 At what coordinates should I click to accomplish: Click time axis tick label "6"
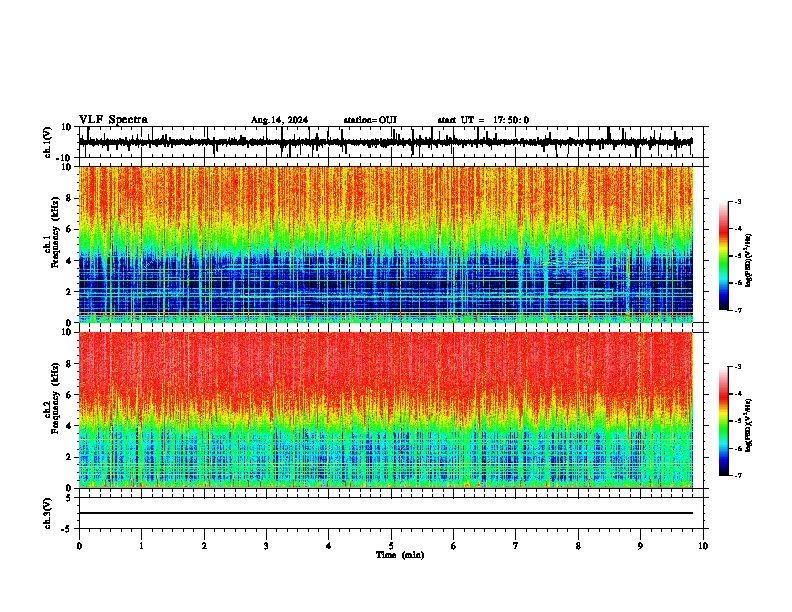tap(454, 546)
